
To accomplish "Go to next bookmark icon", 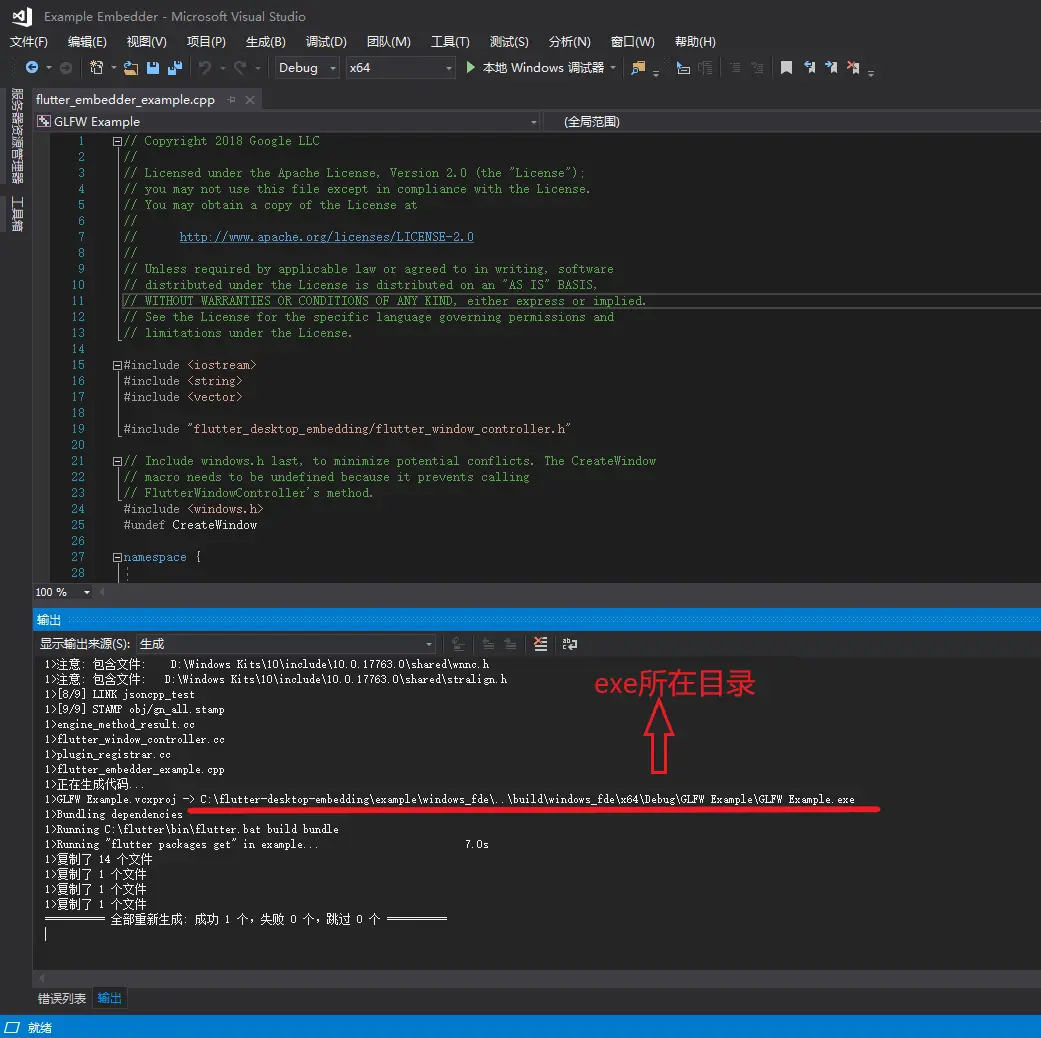I will (x=831, y=67).
